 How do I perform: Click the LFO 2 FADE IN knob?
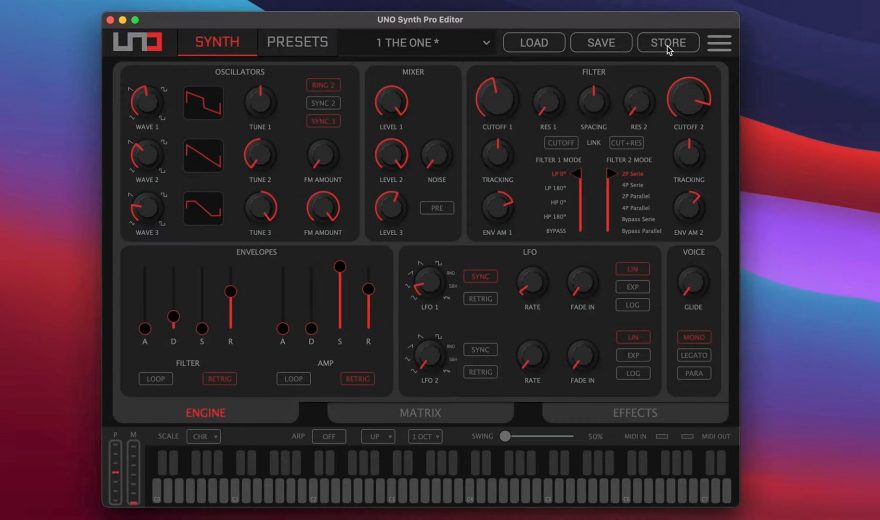click(x=583, y=355)
